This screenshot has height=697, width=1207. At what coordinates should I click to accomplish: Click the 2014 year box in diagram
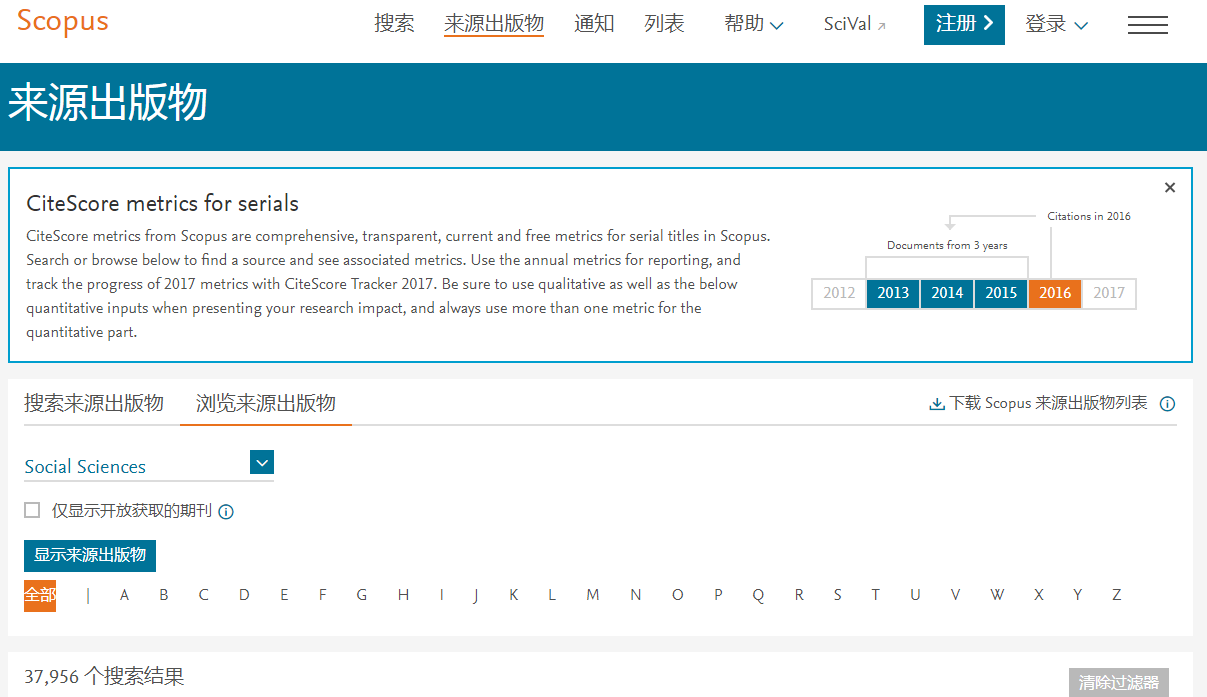point(947,293)
